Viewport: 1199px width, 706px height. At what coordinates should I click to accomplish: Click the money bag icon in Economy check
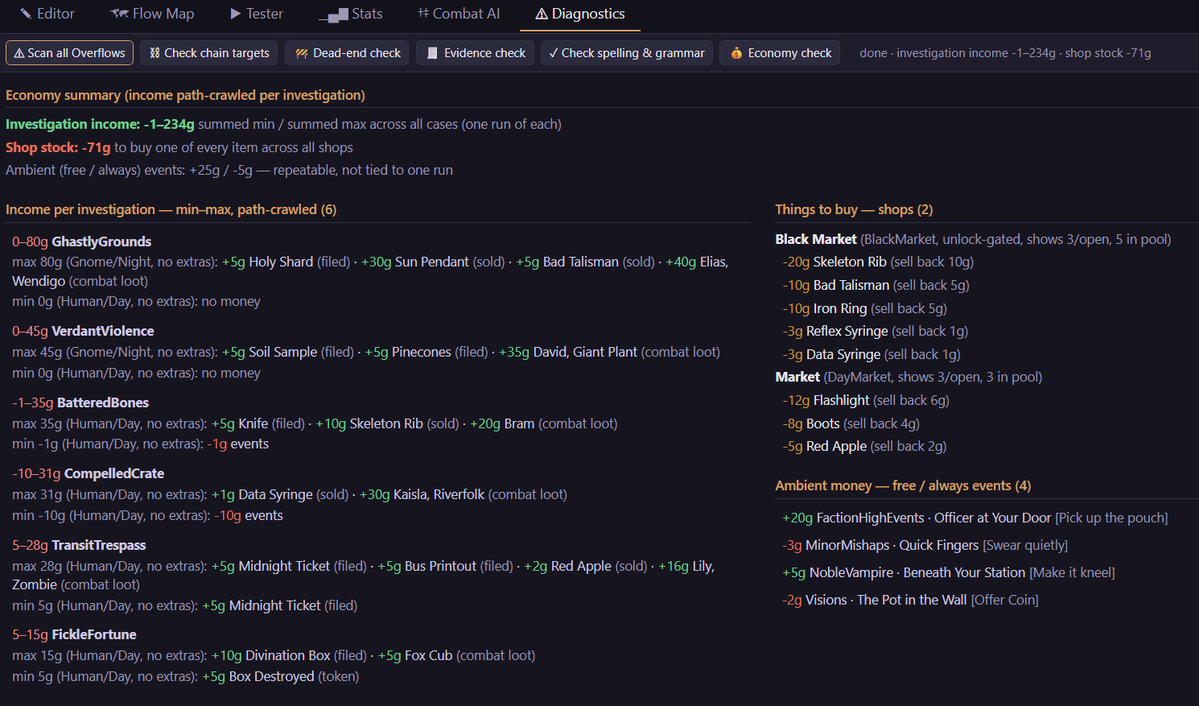(x=736, y=53)
